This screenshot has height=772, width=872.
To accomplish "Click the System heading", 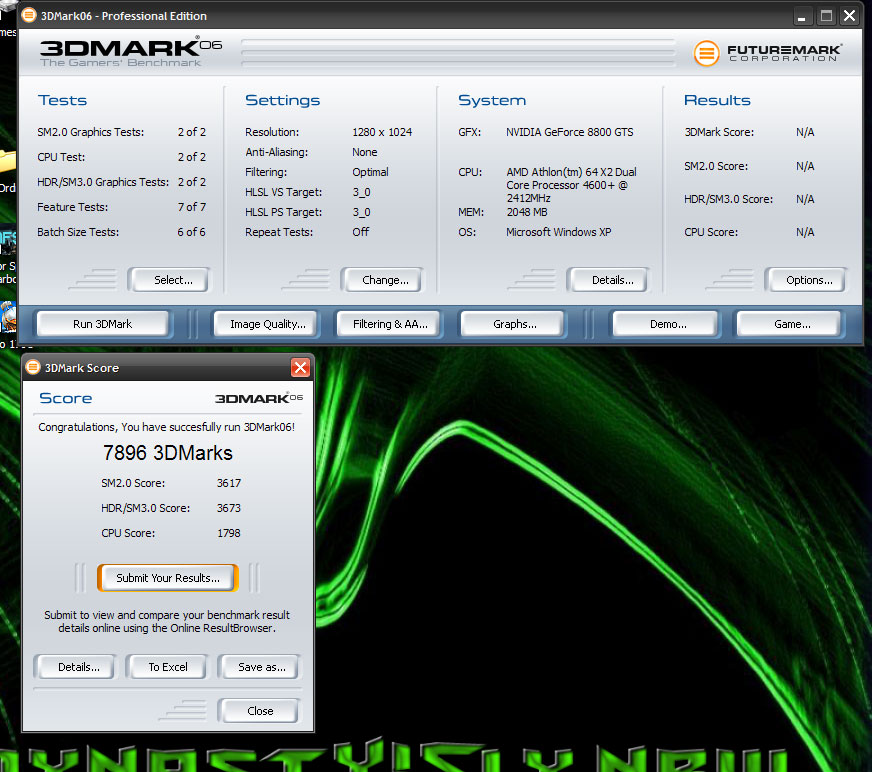I will [x=492, y=100].
